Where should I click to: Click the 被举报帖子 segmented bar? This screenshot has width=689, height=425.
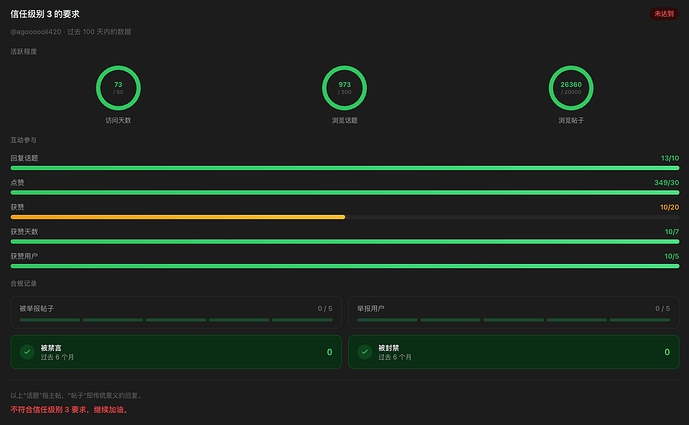click(176, 320)
